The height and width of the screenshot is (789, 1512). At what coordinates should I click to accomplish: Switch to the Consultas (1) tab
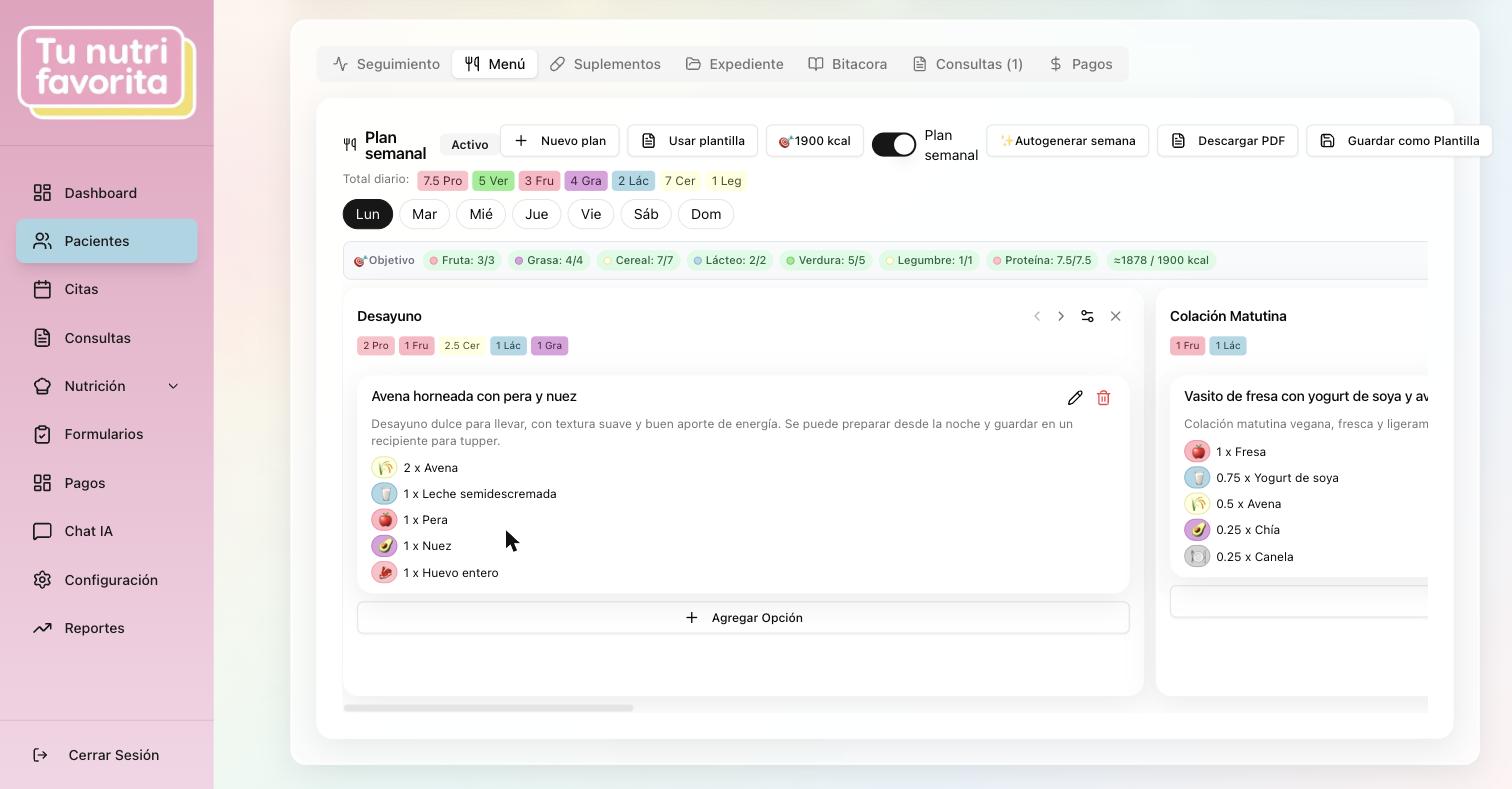coord(967,64)
